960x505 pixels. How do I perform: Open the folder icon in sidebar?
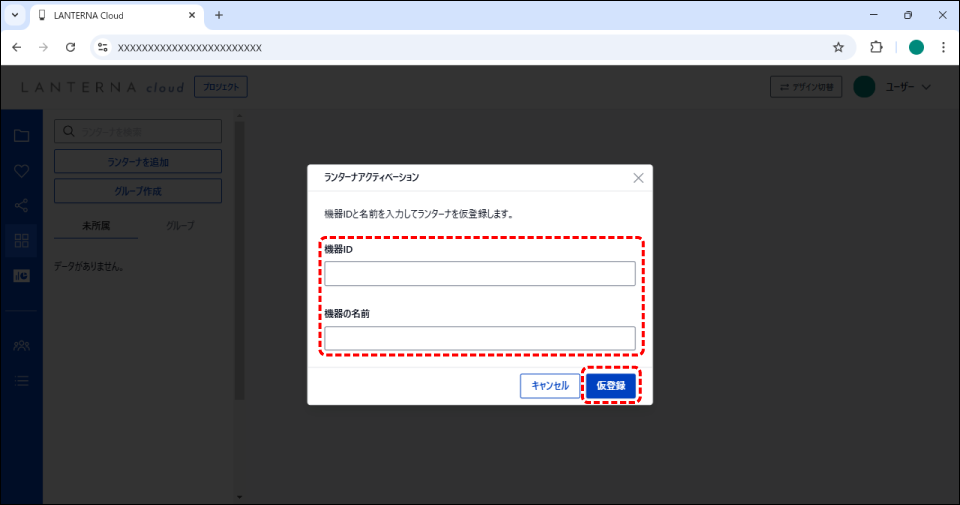pyautogui.click(x=21, y=136)
